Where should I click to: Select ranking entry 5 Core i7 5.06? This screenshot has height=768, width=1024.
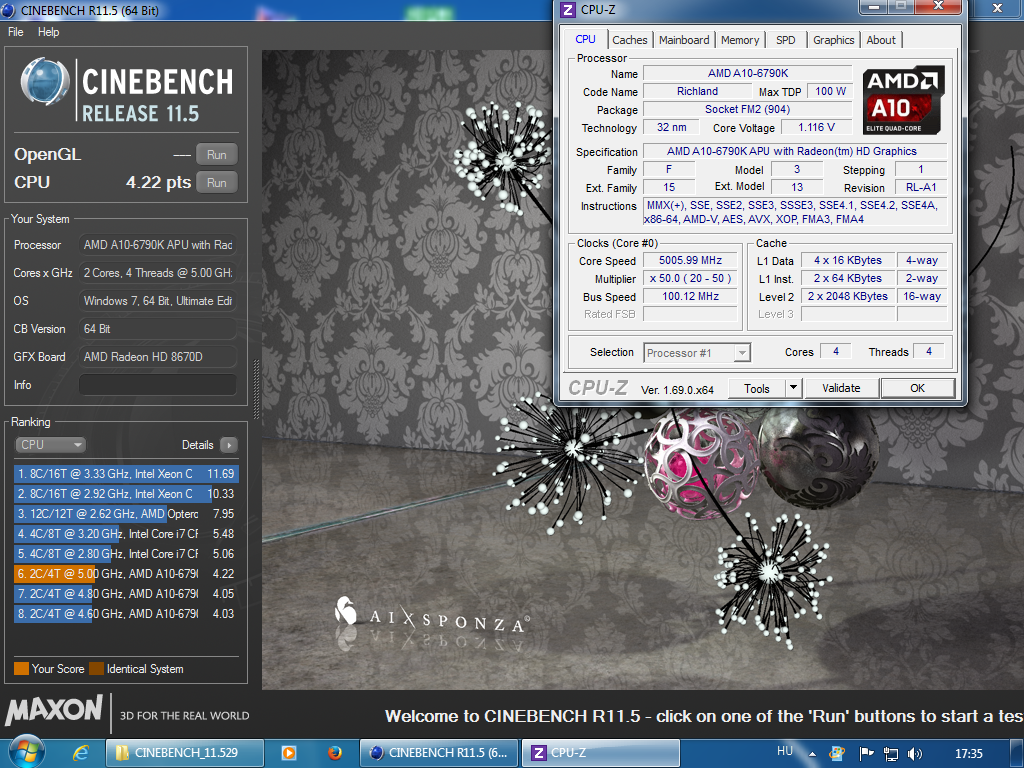[x=125, y=554]
